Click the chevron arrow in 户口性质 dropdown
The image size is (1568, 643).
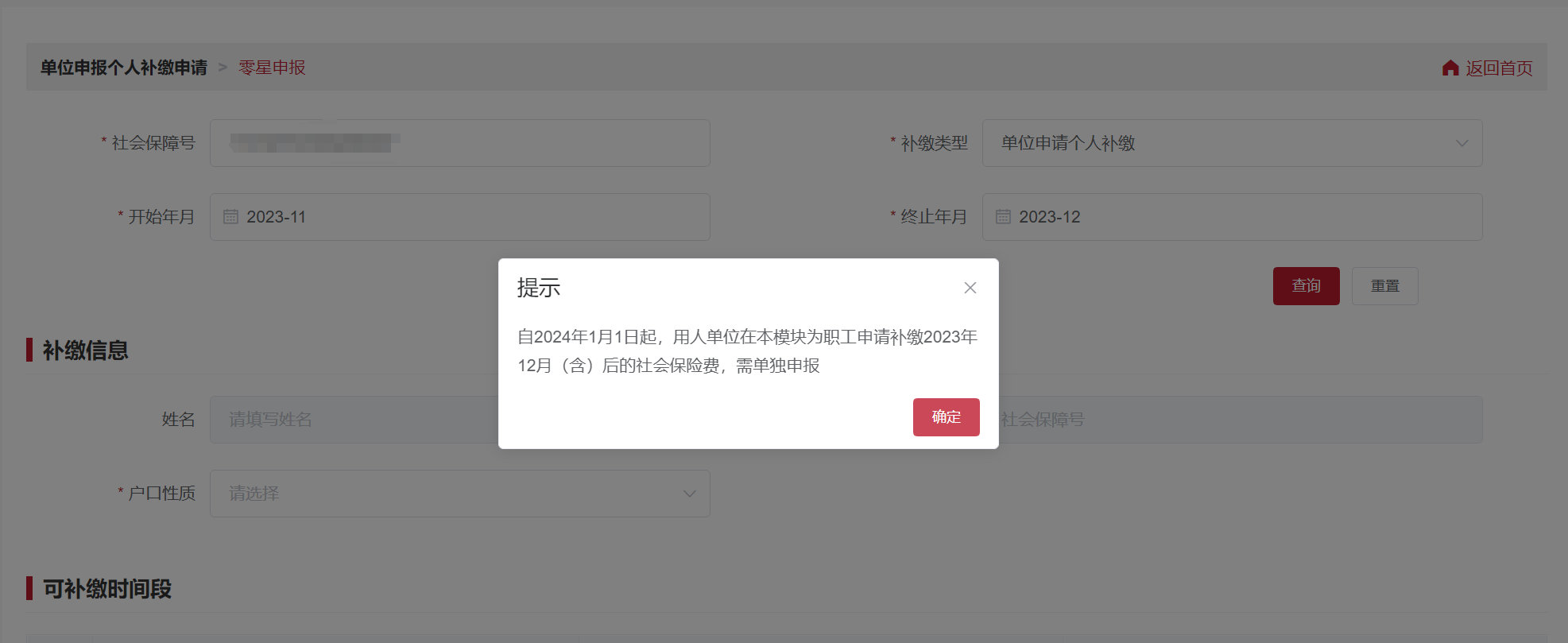point(689,494)
